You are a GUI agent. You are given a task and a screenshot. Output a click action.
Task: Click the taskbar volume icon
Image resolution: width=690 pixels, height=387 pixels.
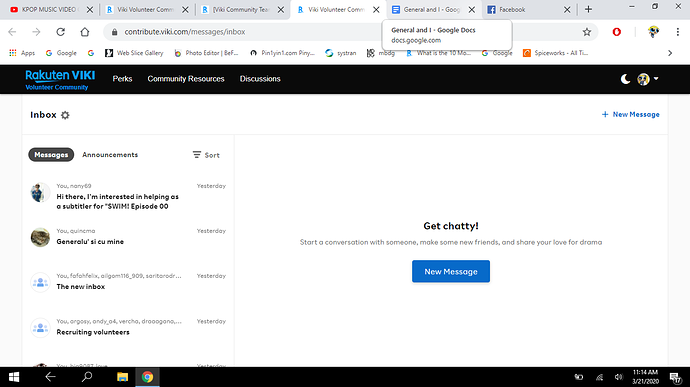[618, 377]
